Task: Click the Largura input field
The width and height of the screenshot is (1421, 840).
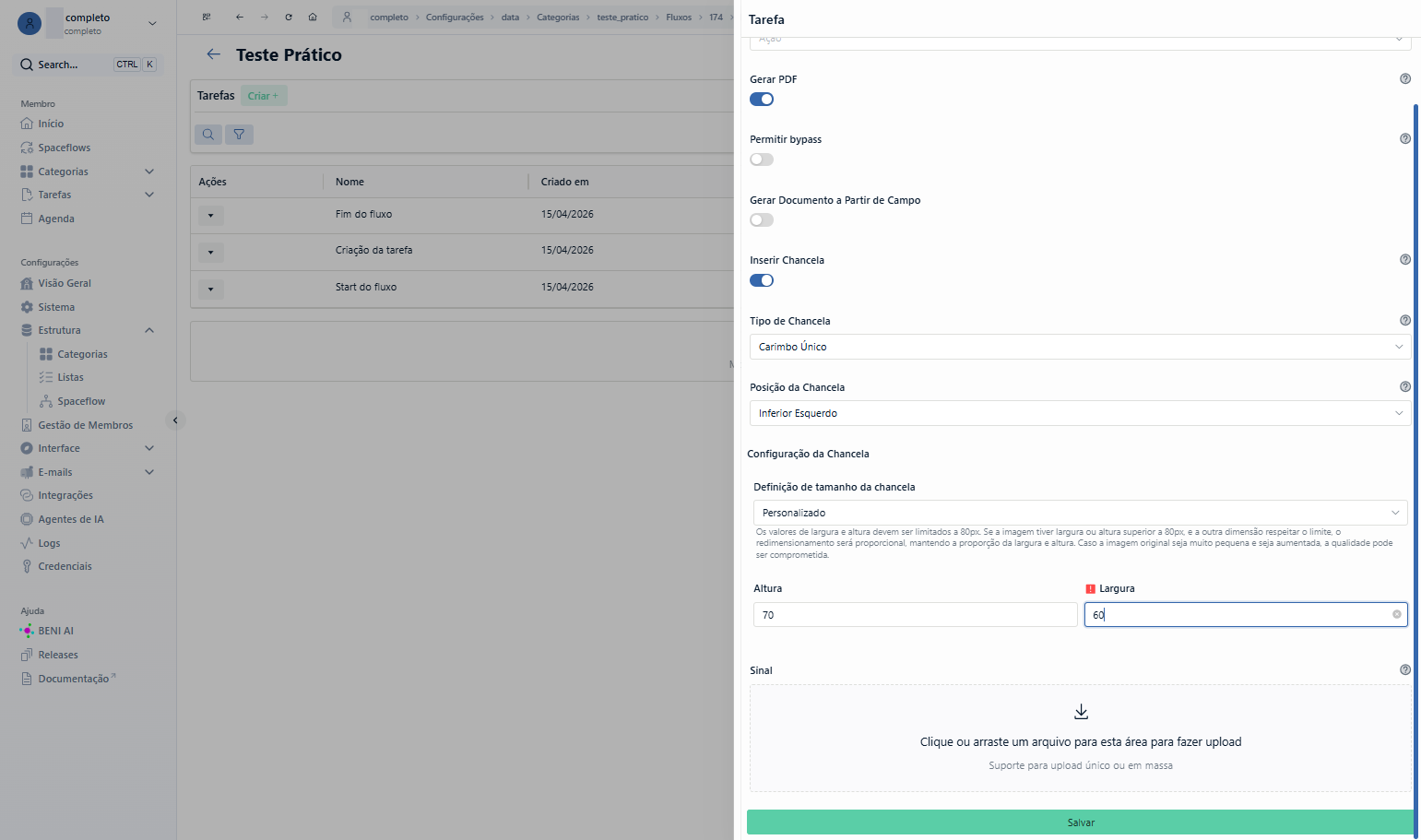Action: point(1246,615)
